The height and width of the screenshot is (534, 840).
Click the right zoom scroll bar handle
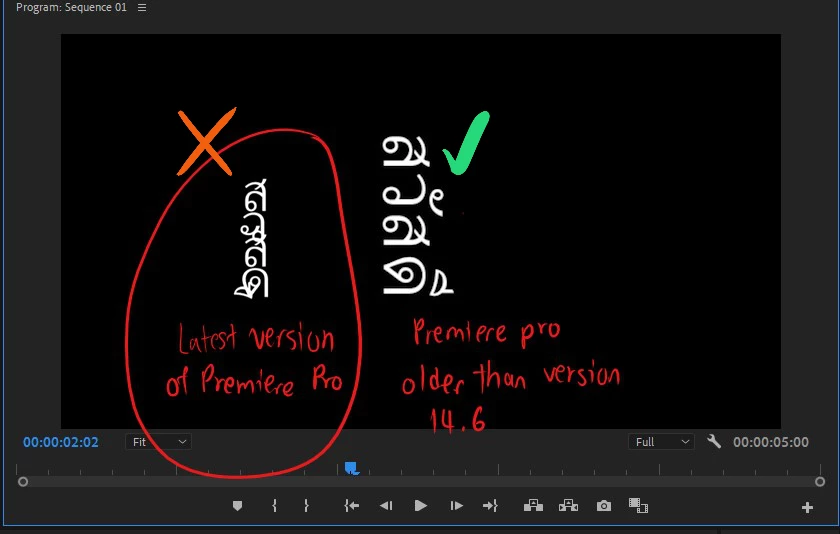point(820,482)
